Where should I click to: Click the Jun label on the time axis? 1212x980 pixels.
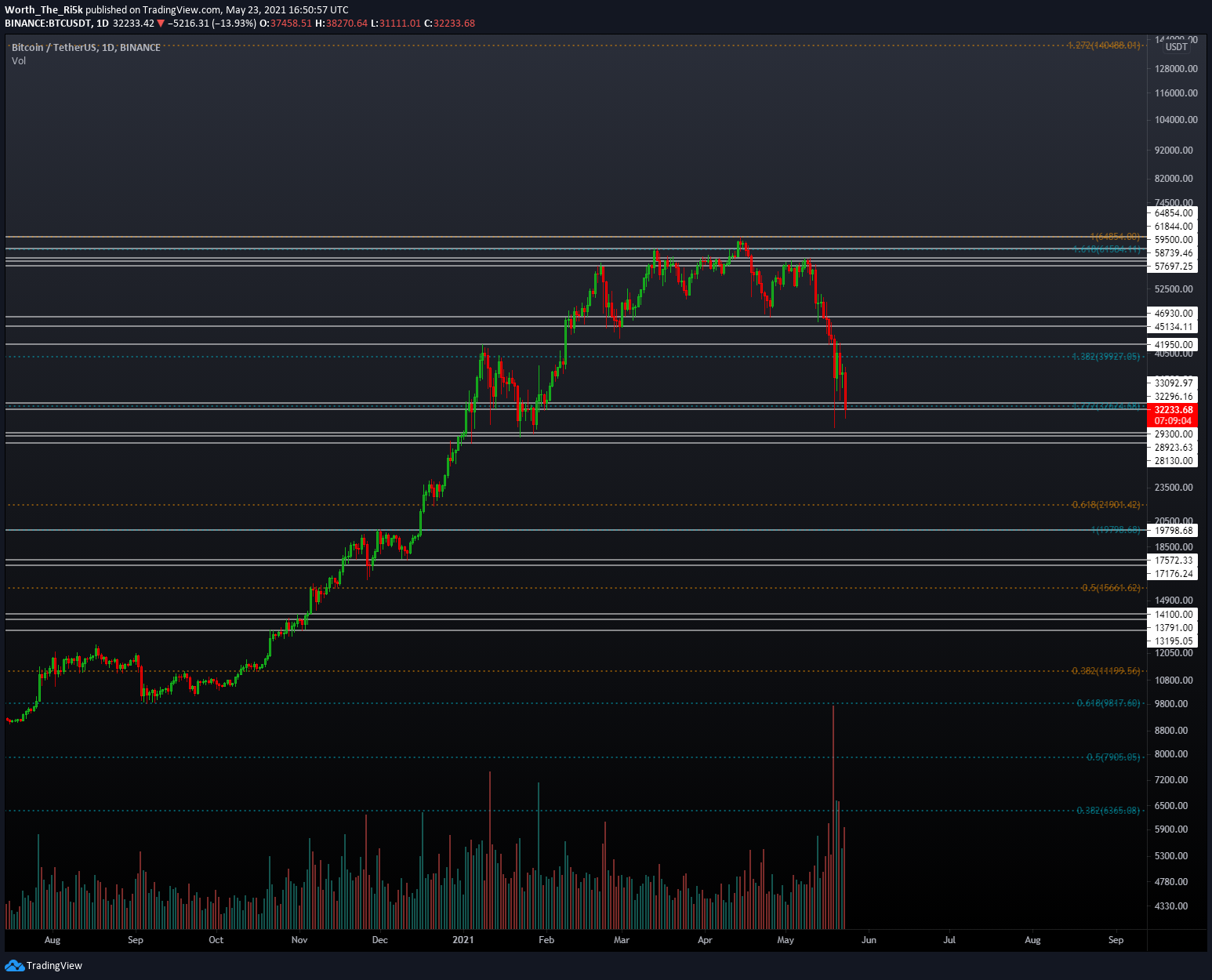pos(869,940)
